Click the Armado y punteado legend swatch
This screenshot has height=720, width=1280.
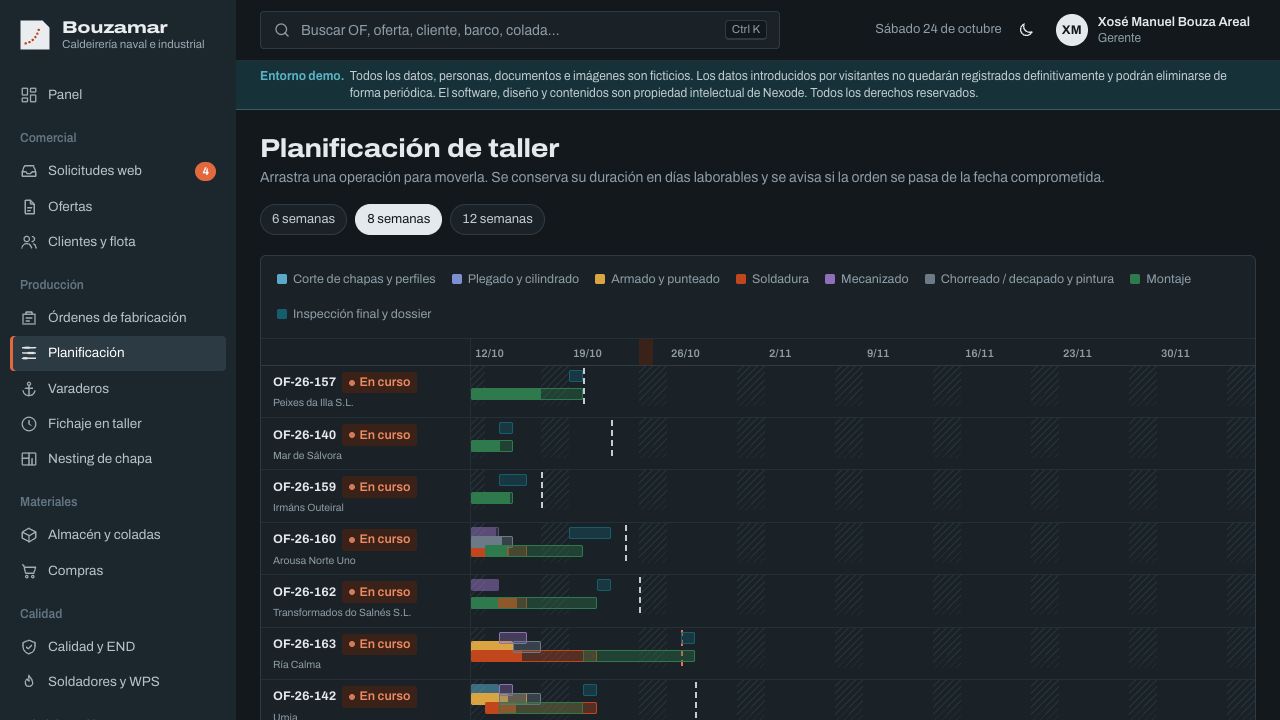point(600,279)
